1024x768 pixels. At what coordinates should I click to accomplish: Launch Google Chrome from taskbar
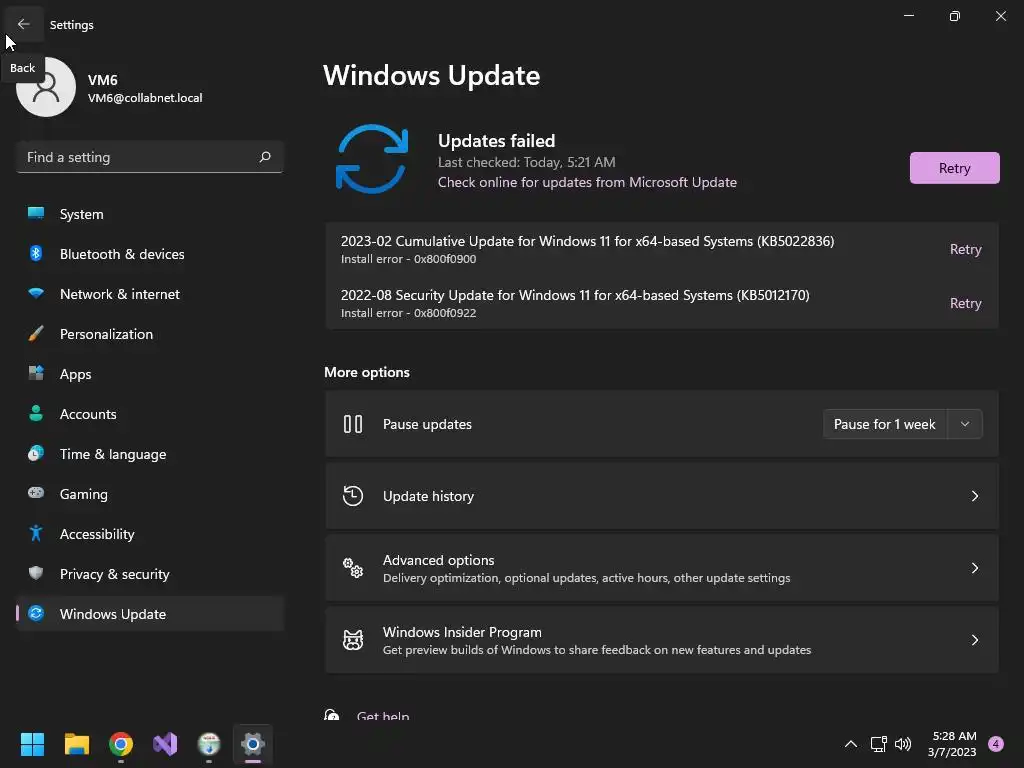click(x=121, y=744)
